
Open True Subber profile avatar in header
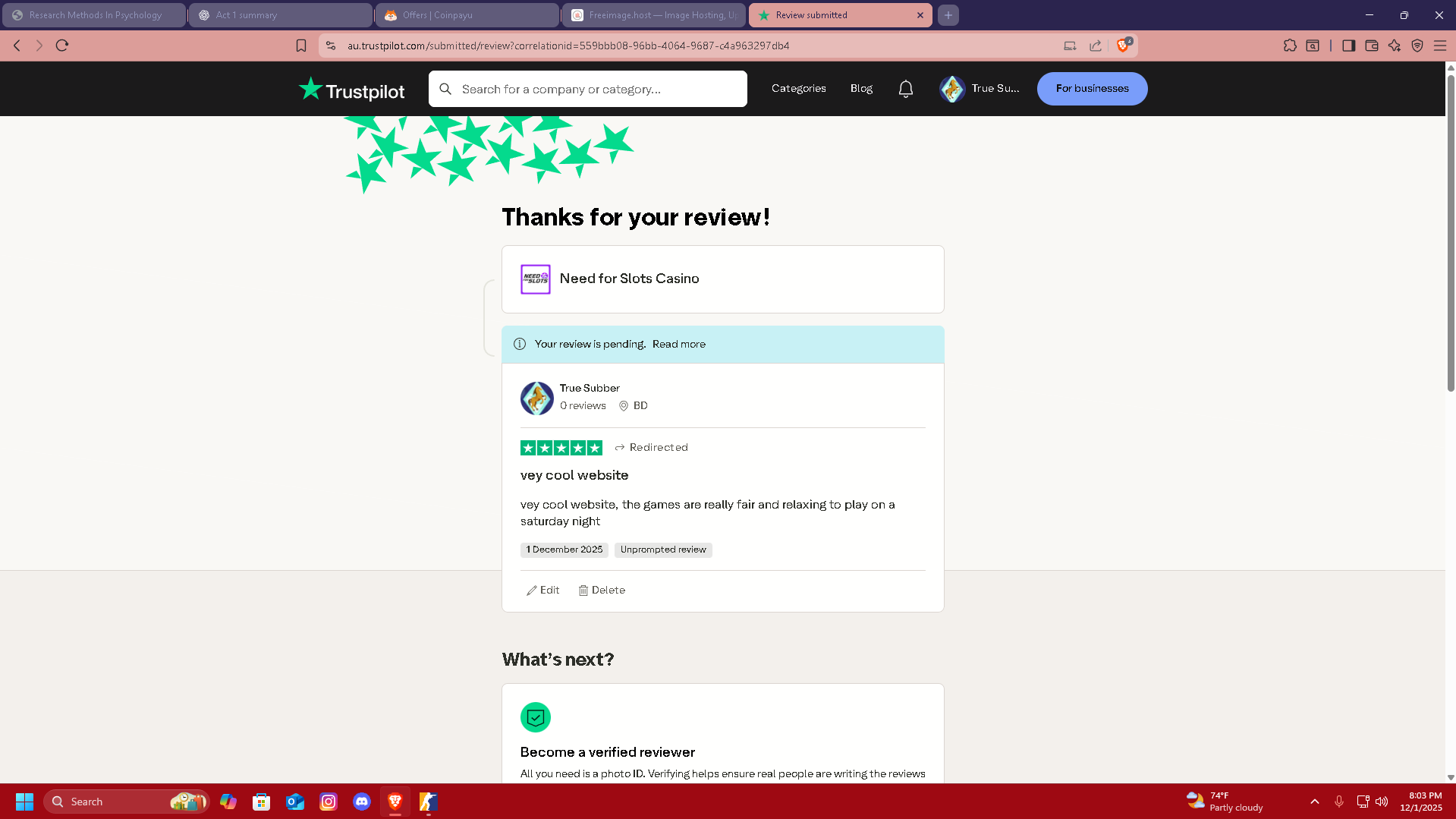click(x=952, y=89)
